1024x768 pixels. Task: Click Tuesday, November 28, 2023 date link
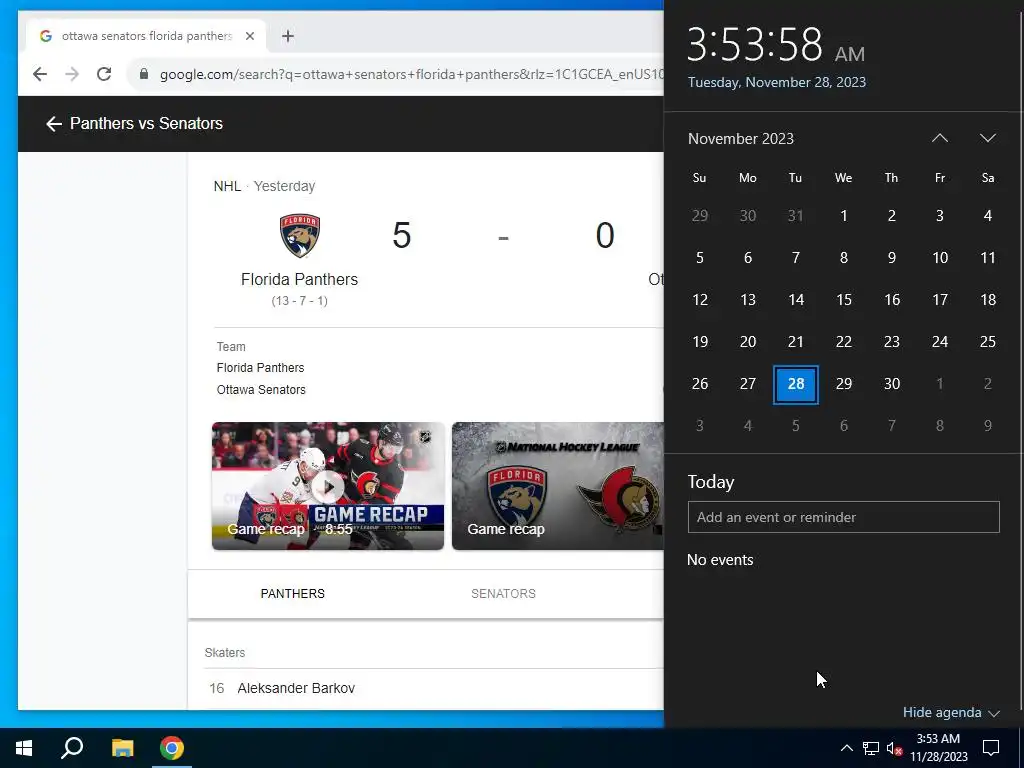(x=776, y=82)
